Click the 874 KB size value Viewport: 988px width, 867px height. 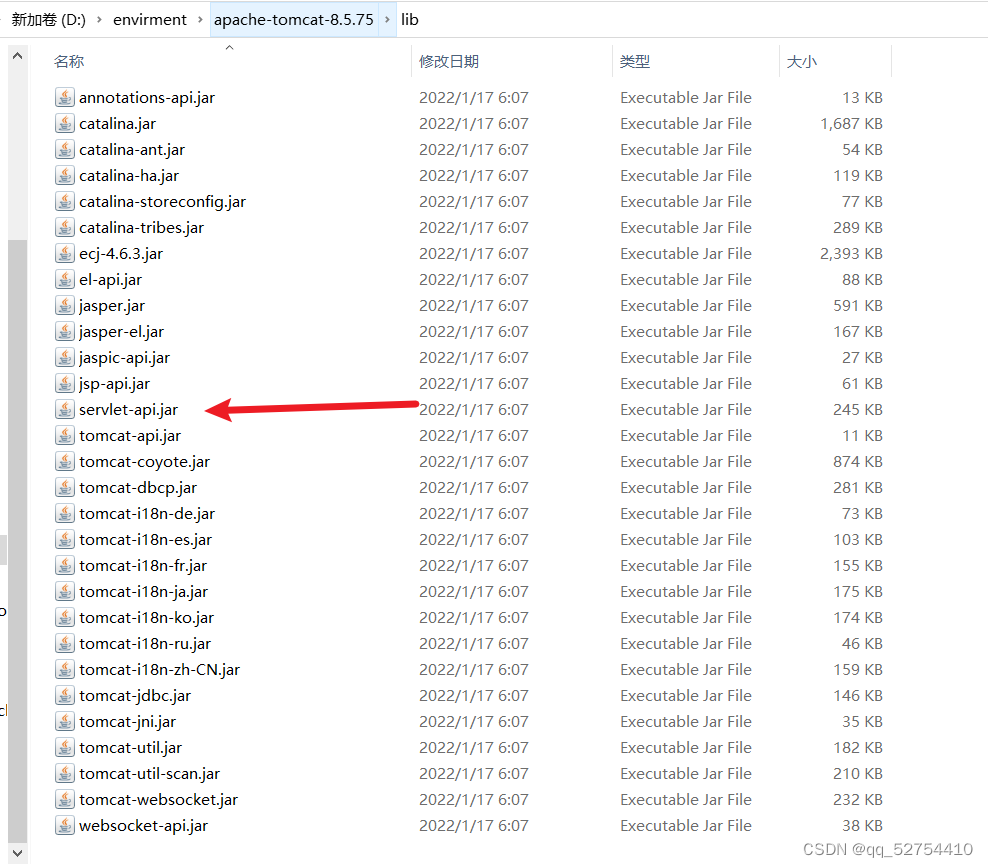(858, 462)
